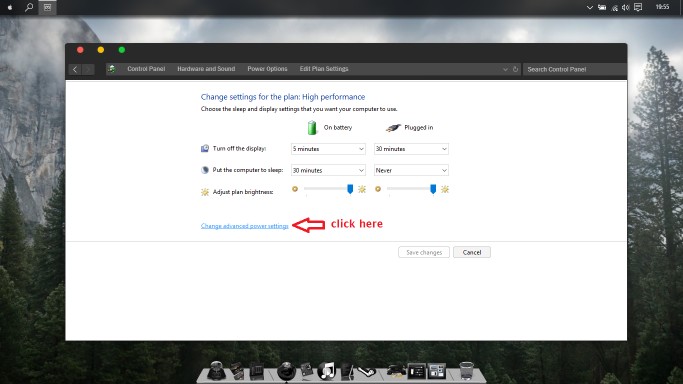Adjust Plugged in brightness slider

click(433, 189)
